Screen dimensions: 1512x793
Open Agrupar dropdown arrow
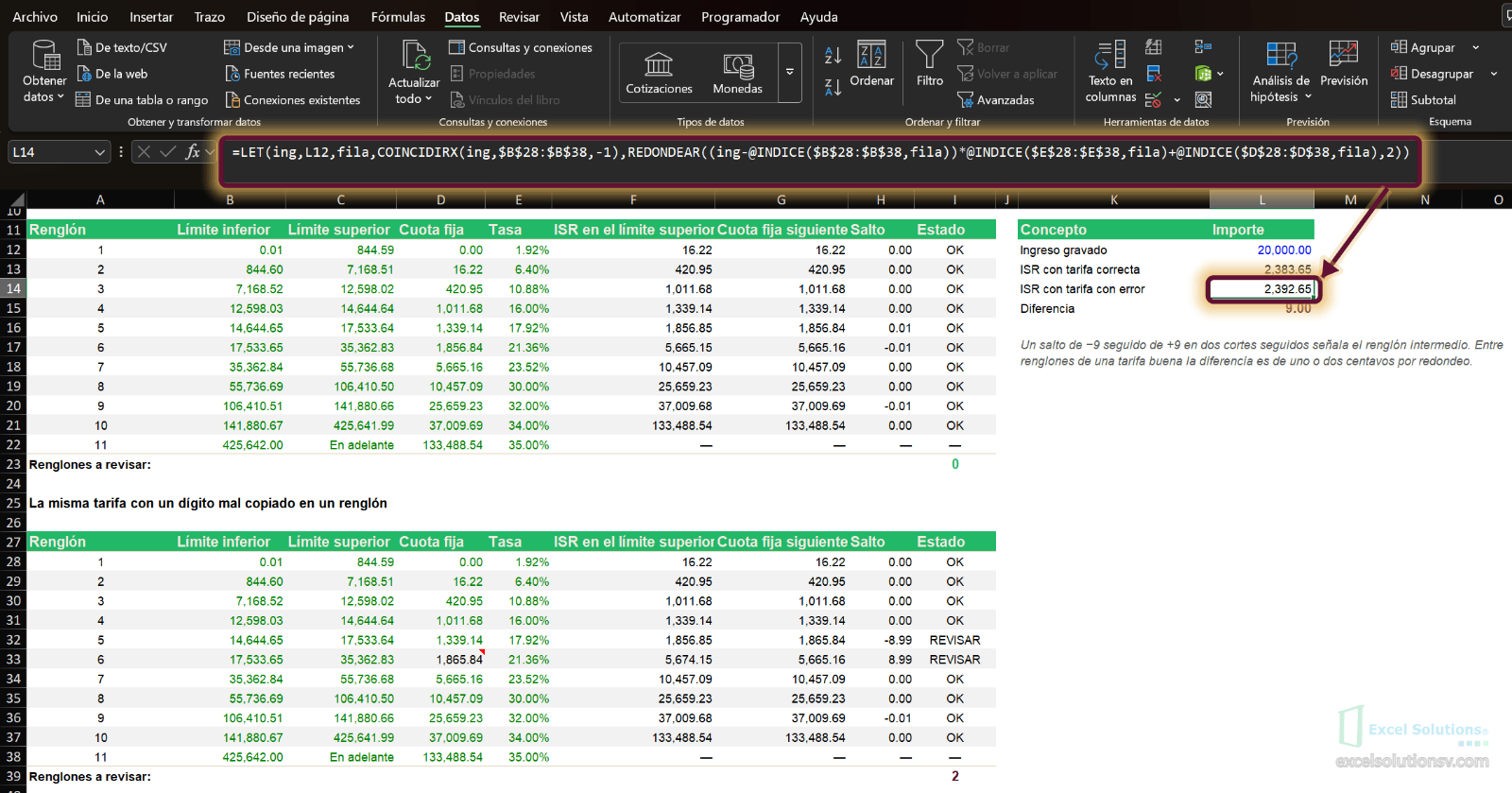point(1476,47)
